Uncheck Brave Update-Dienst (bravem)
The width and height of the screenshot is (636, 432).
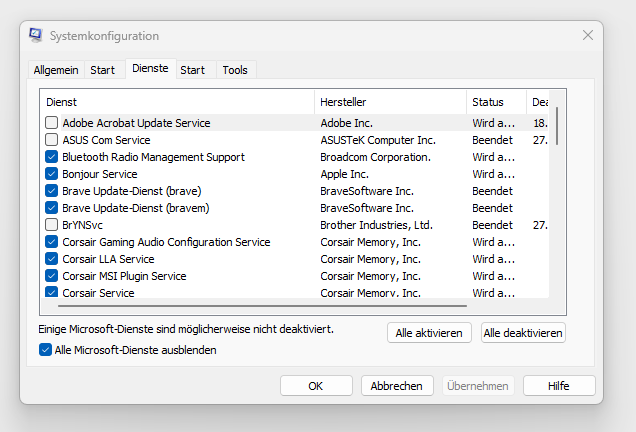coord(52,208)
